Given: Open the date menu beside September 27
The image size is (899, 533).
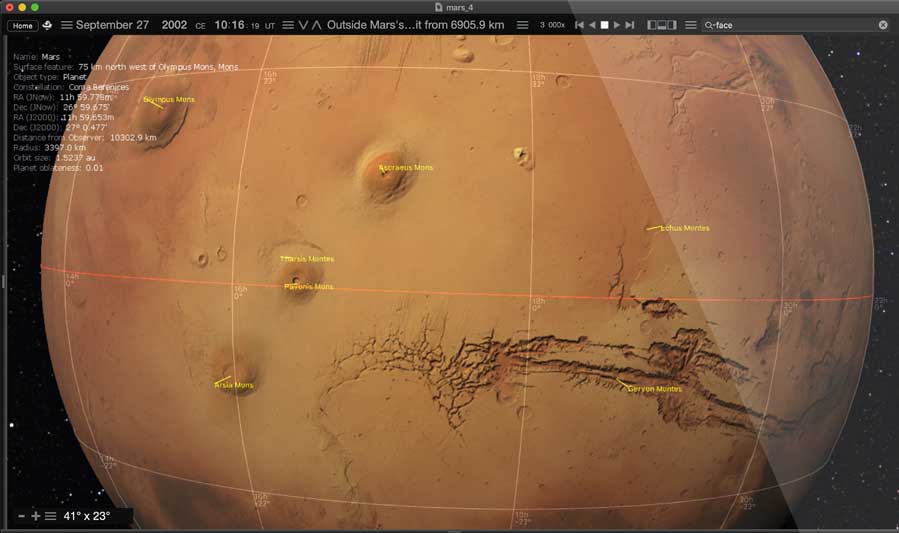Looking at the screenshot, I should tap(66, 25).
